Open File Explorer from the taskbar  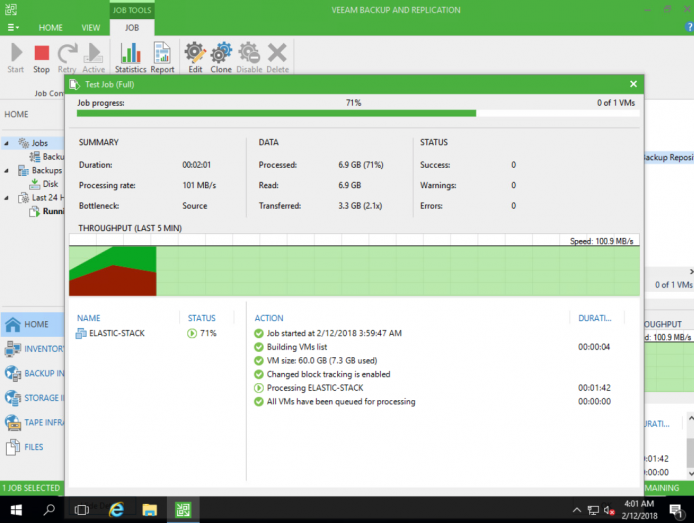point(150,510)
